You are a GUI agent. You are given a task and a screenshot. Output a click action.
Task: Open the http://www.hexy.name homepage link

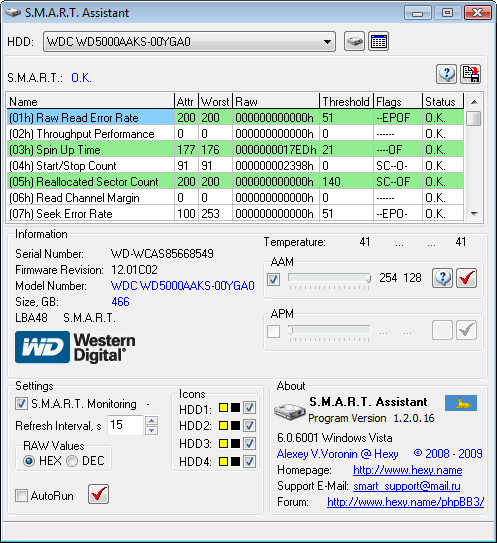pyautogui.click(x=408, y=470)
